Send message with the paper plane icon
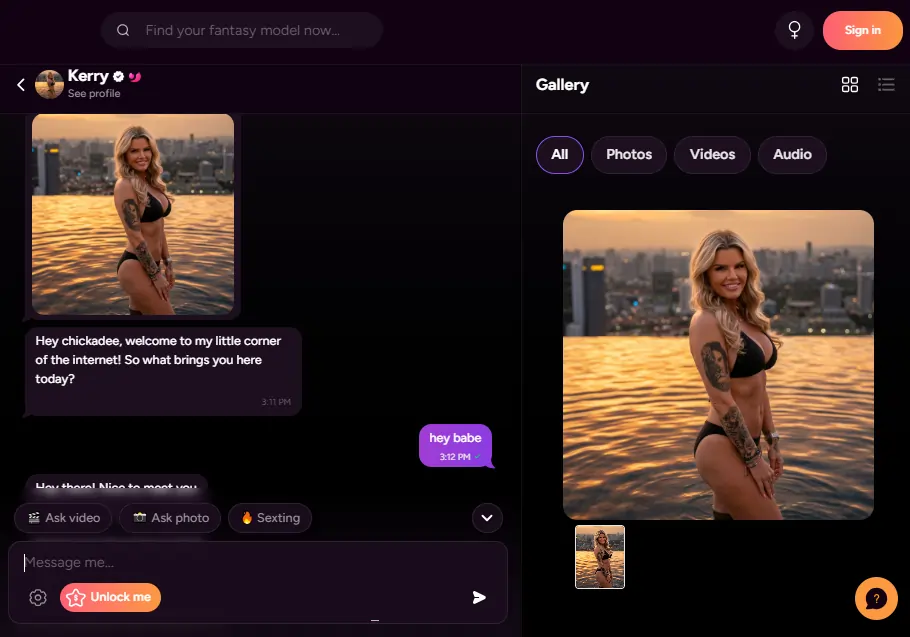 [479, 598]
